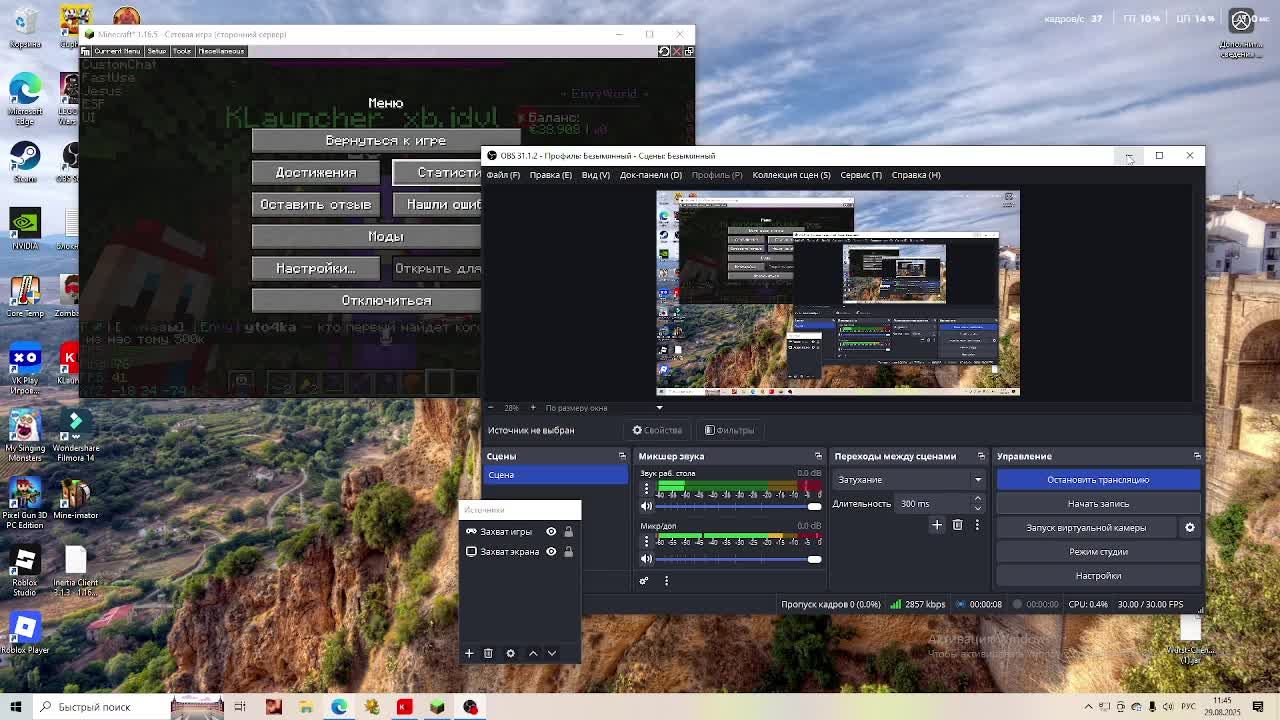This screenshot has height=720, width=1280.
Task: Decrease the transition duration with the down arrow
Action: point(978,508)
